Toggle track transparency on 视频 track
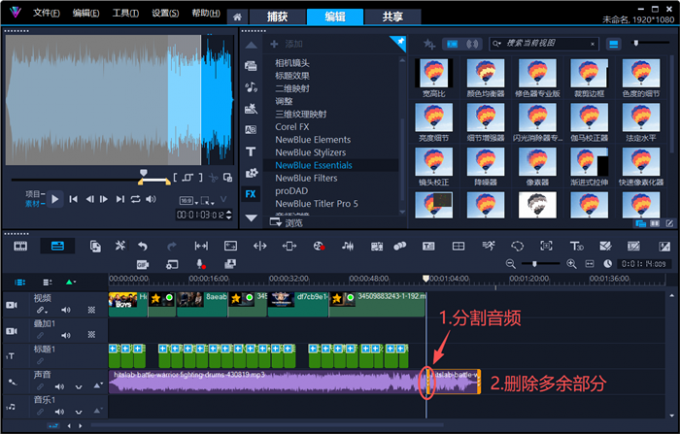This screenshot has height=434, width=680. point(92,310)
